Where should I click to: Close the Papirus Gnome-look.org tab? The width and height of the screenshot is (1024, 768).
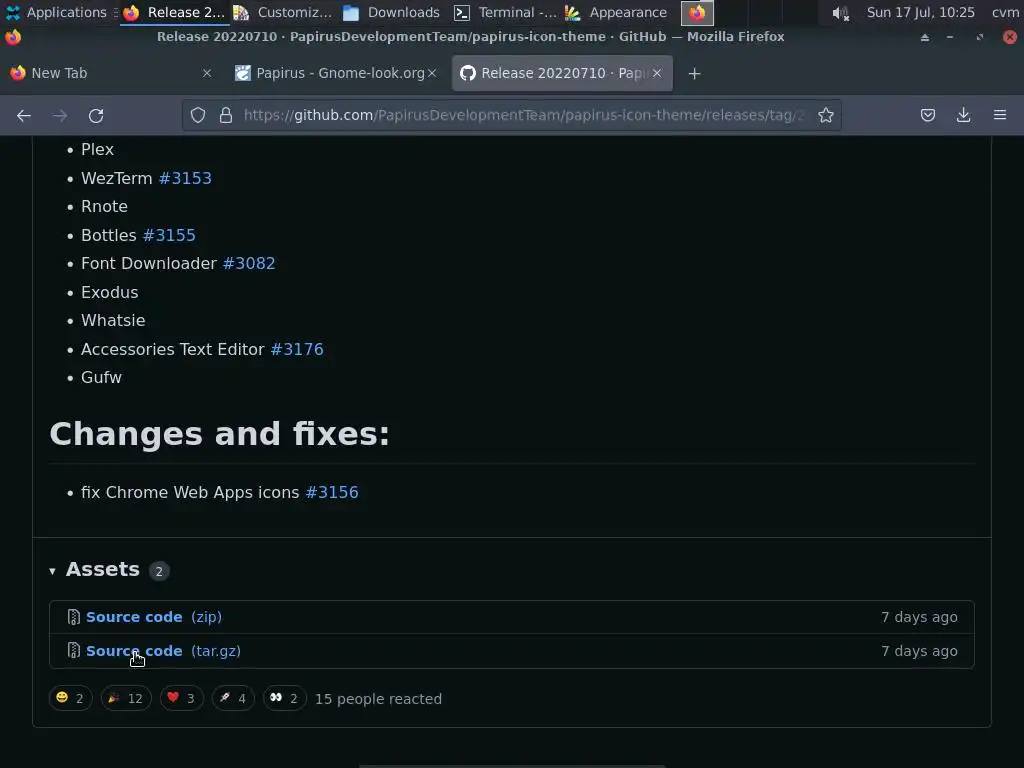coord(432,73)
